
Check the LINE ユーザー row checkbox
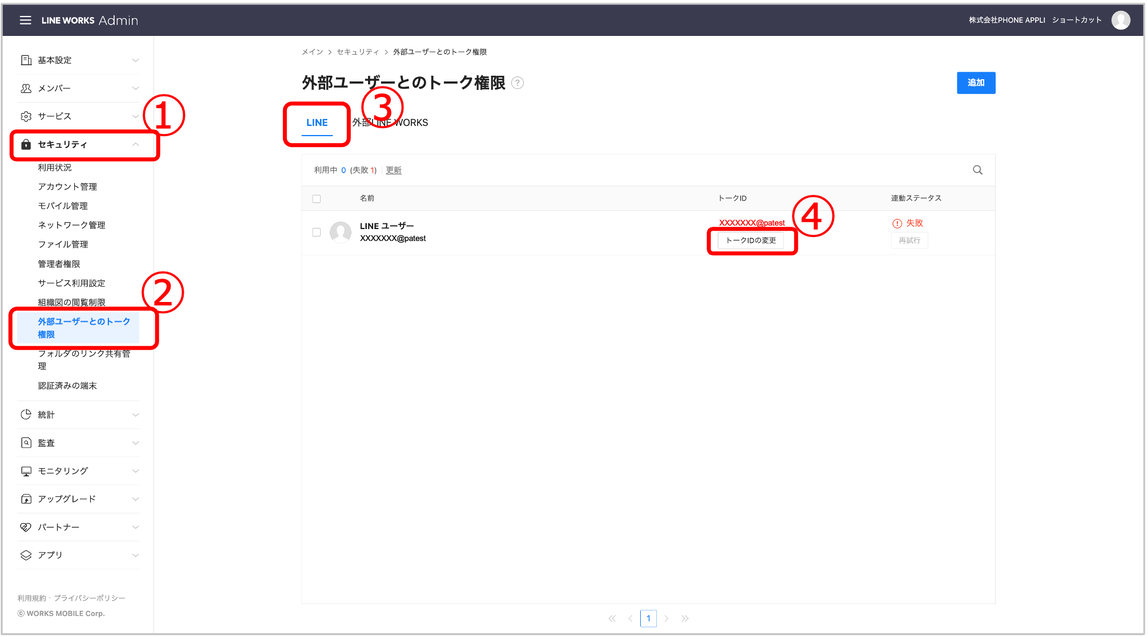(x=316, y=232)
